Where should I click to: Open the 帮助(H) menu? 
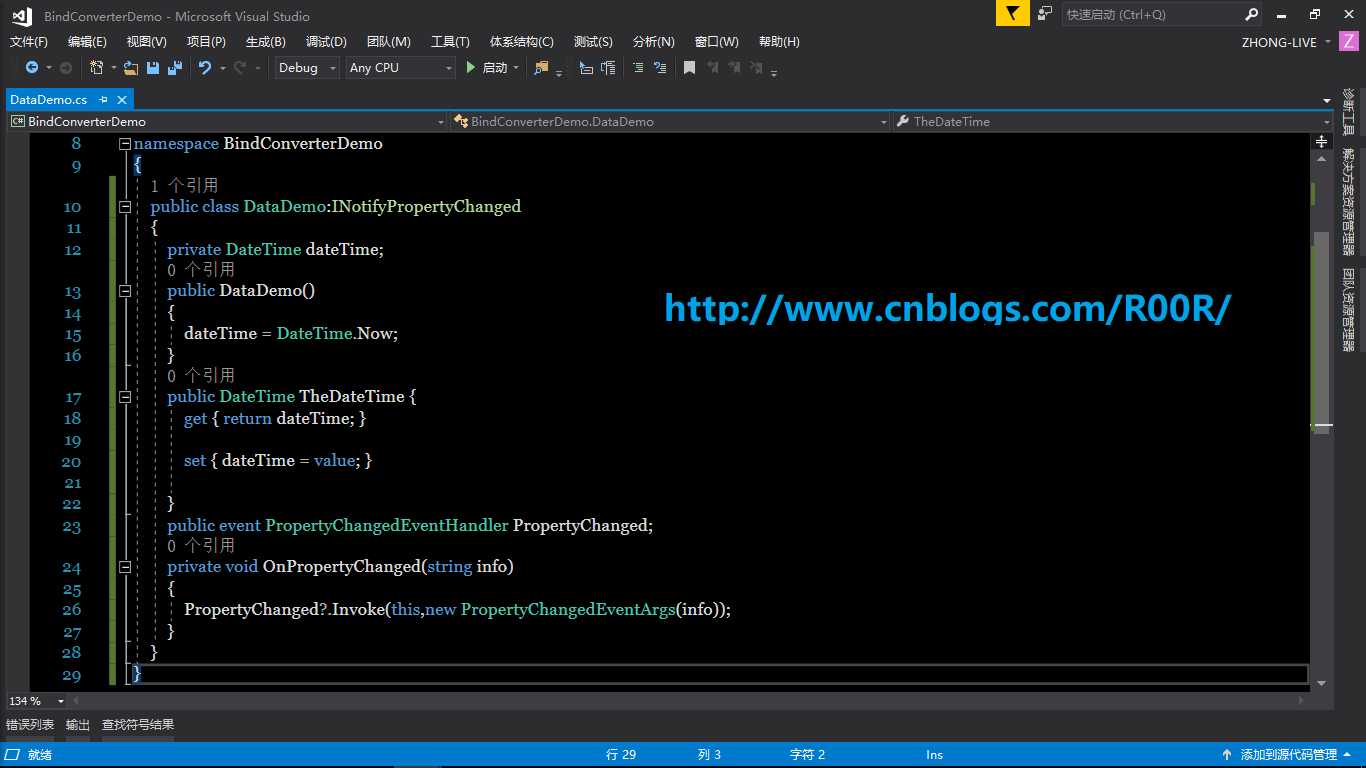[779, 42]
